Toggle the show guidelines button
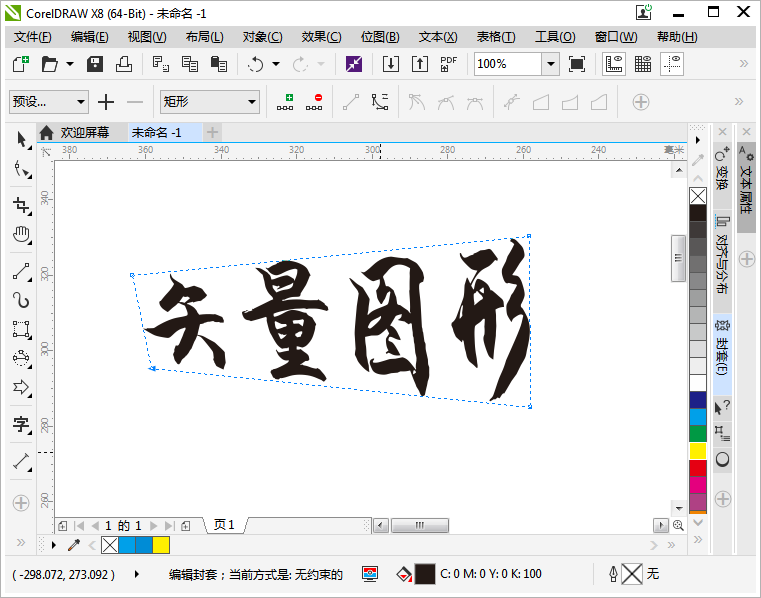 [672, 64]
